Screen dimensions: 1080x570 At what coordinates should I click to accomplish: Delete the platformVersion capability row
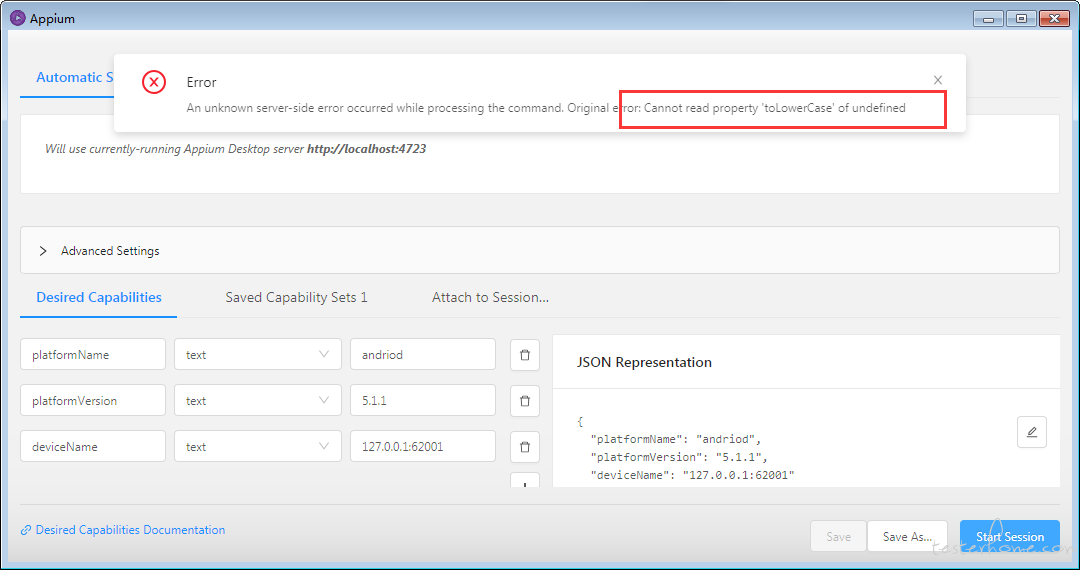pyautogui.click(x=525, y=401)
